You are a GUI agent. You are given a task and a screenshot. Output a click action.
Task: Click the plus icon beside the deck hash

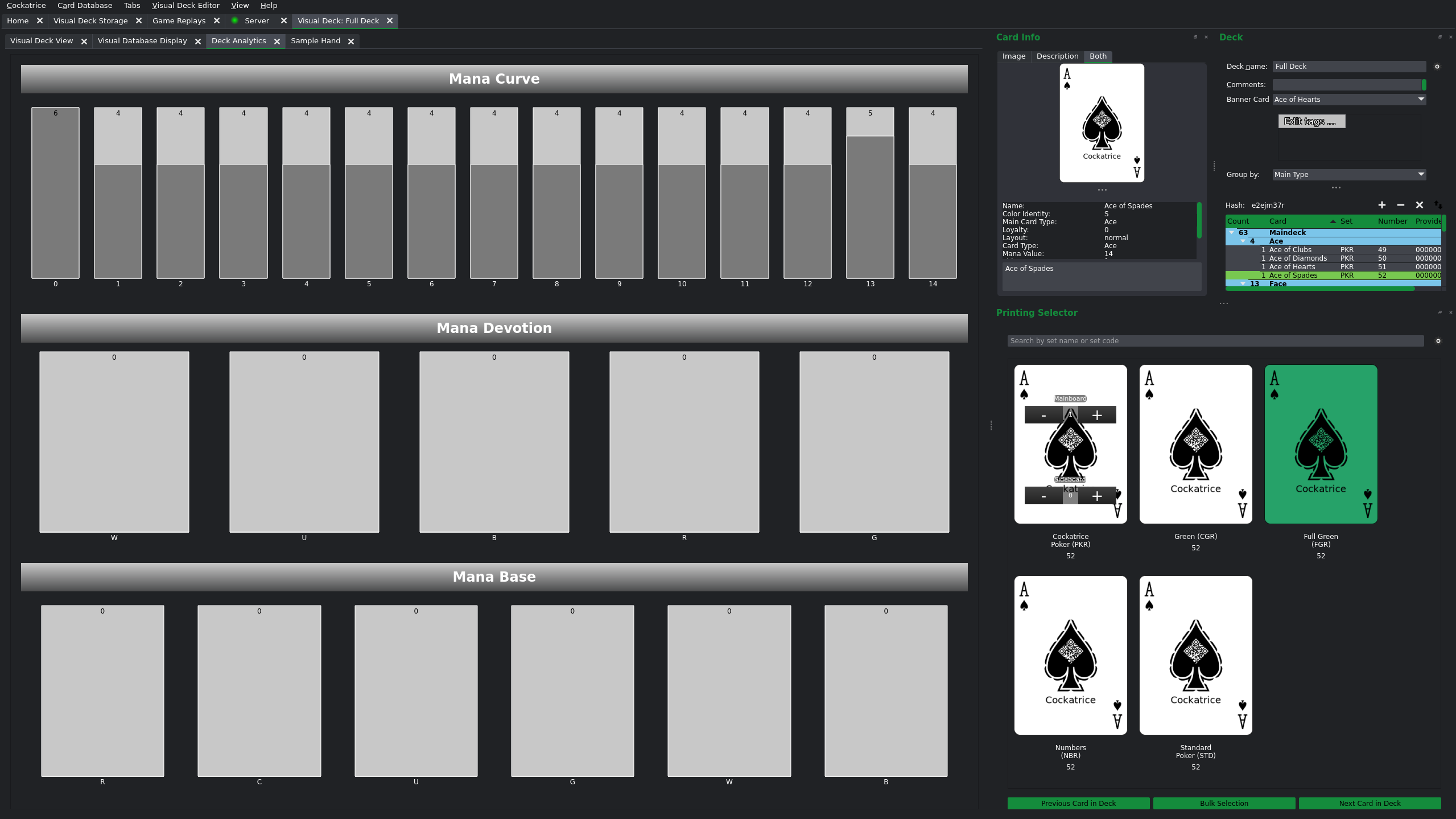tap(1381, 205)
